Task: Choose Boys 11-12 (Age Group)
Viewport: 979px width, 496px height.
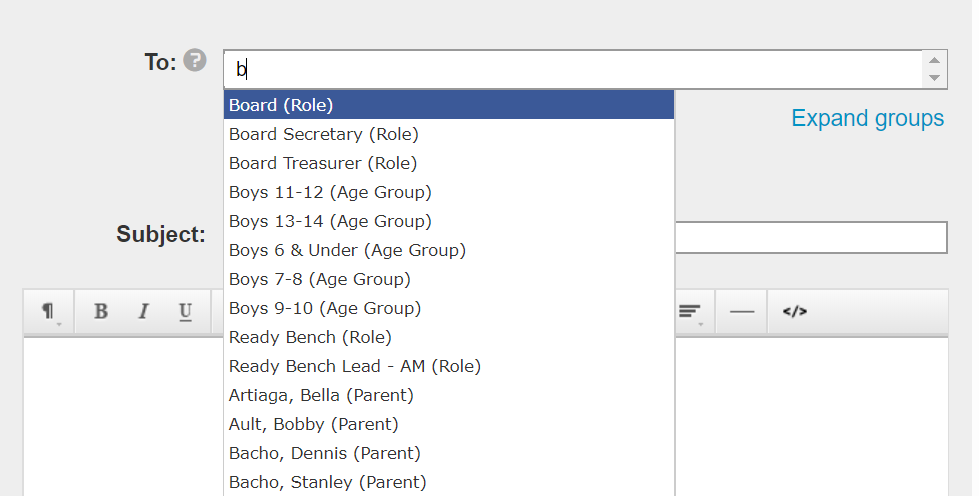Action: [x=449, y=192]
